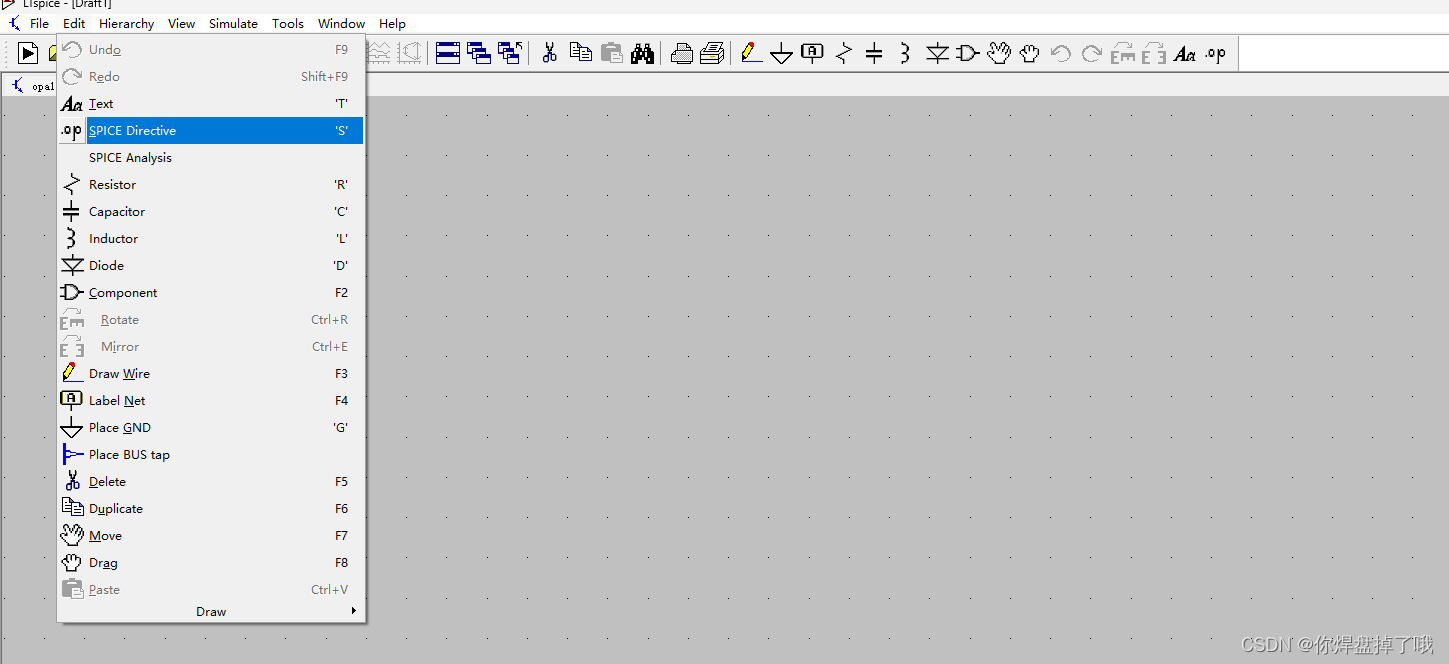Click the Print toolbar icon

(712, 53)
